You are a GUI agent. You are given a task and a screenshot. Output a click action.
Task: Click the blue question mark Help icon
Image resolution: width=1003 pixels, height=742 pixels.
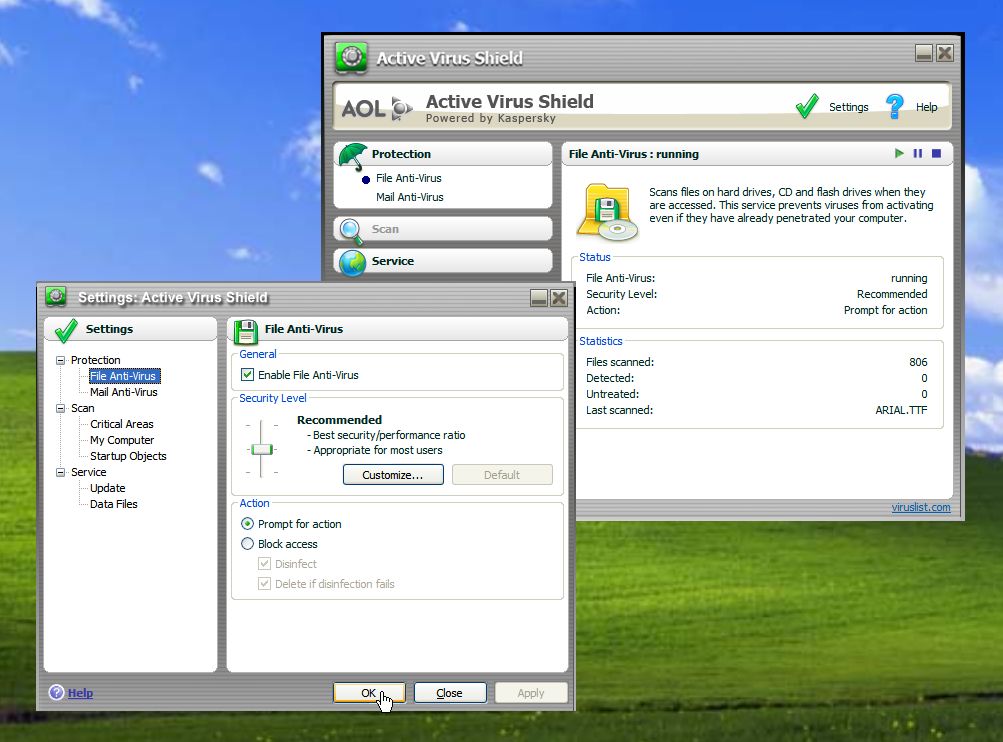tap(894, 106)
